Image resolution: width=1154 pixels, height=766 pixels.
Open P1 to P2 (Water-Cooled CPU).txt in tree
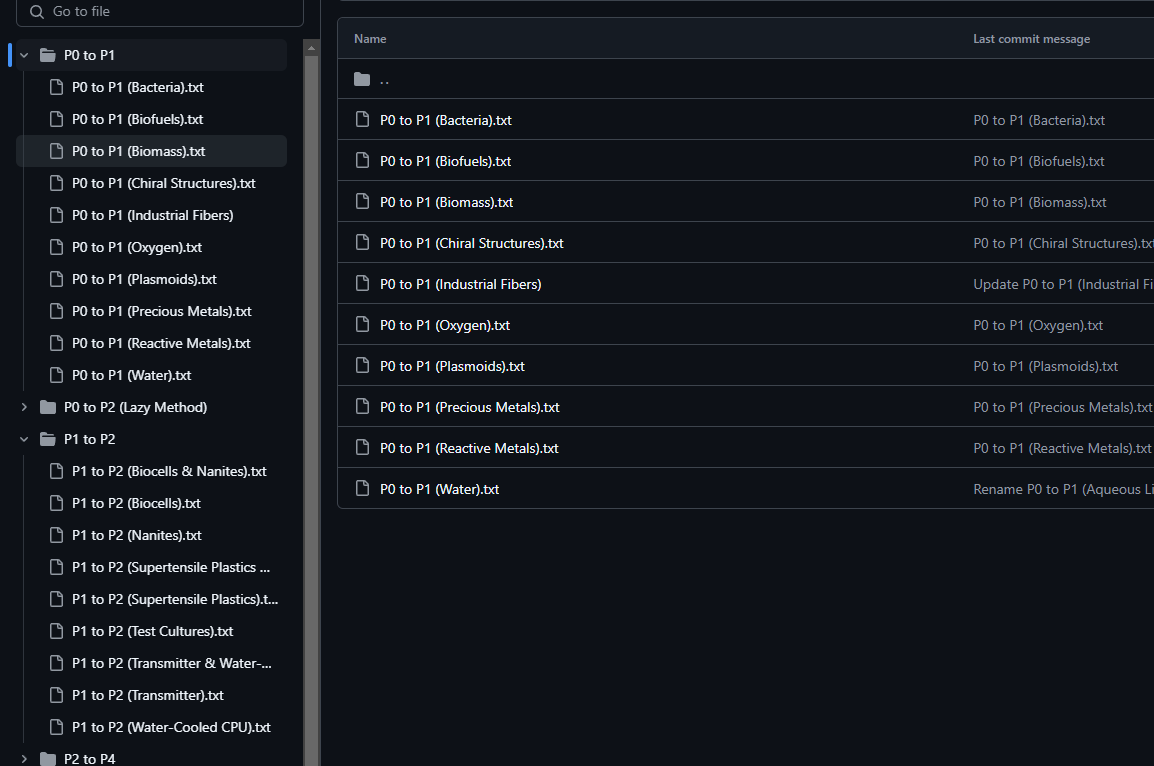pyautogui.click(x=171, y=727)
